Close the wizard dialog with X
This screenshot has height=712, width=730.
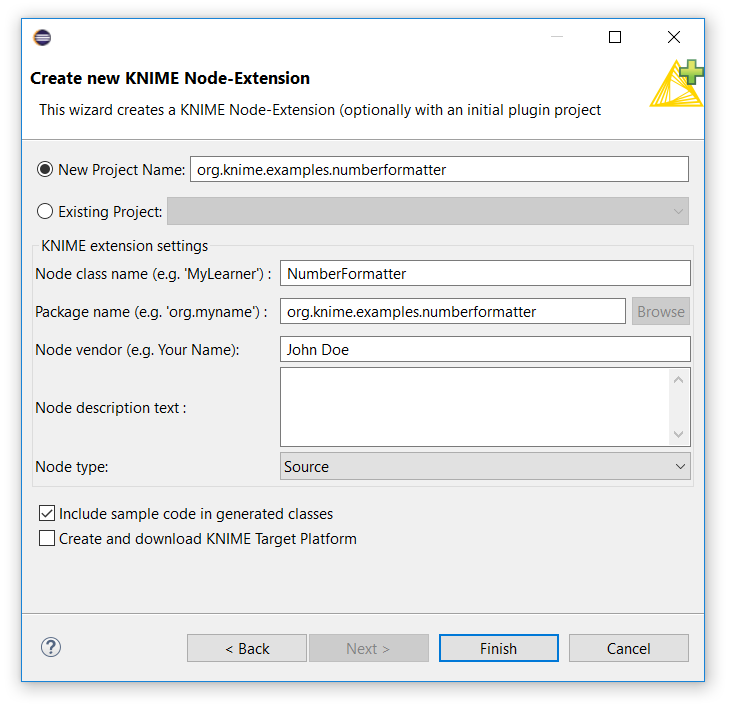[x=674, y=37]
